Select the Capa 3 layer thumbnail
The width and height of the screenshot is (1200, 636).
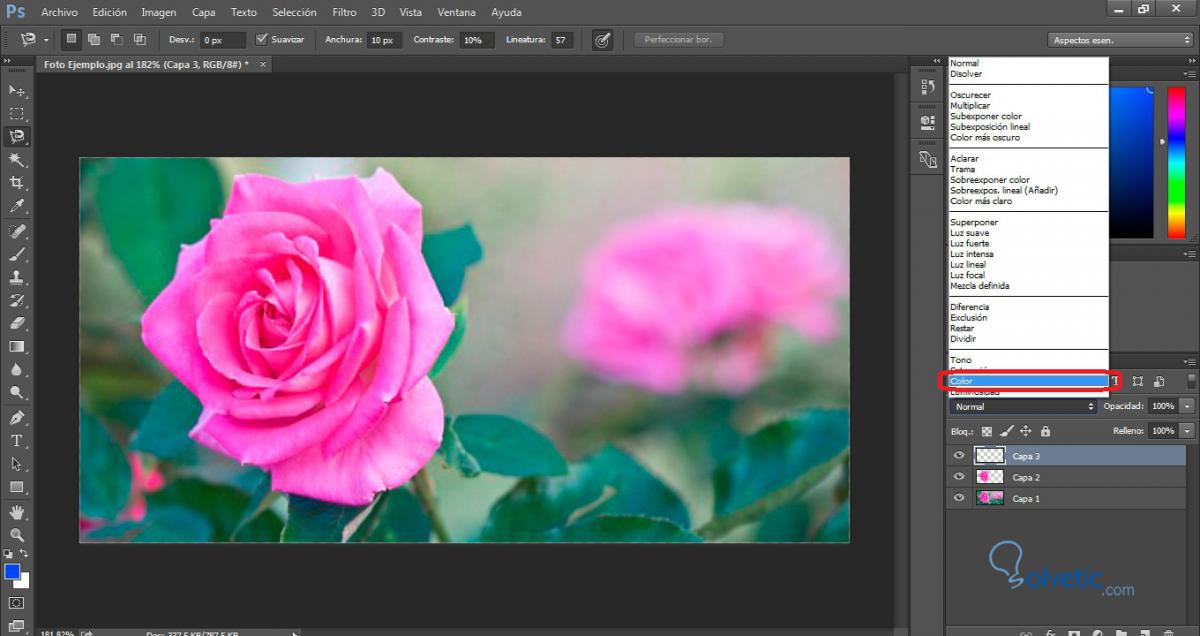(x=990, y=456)
